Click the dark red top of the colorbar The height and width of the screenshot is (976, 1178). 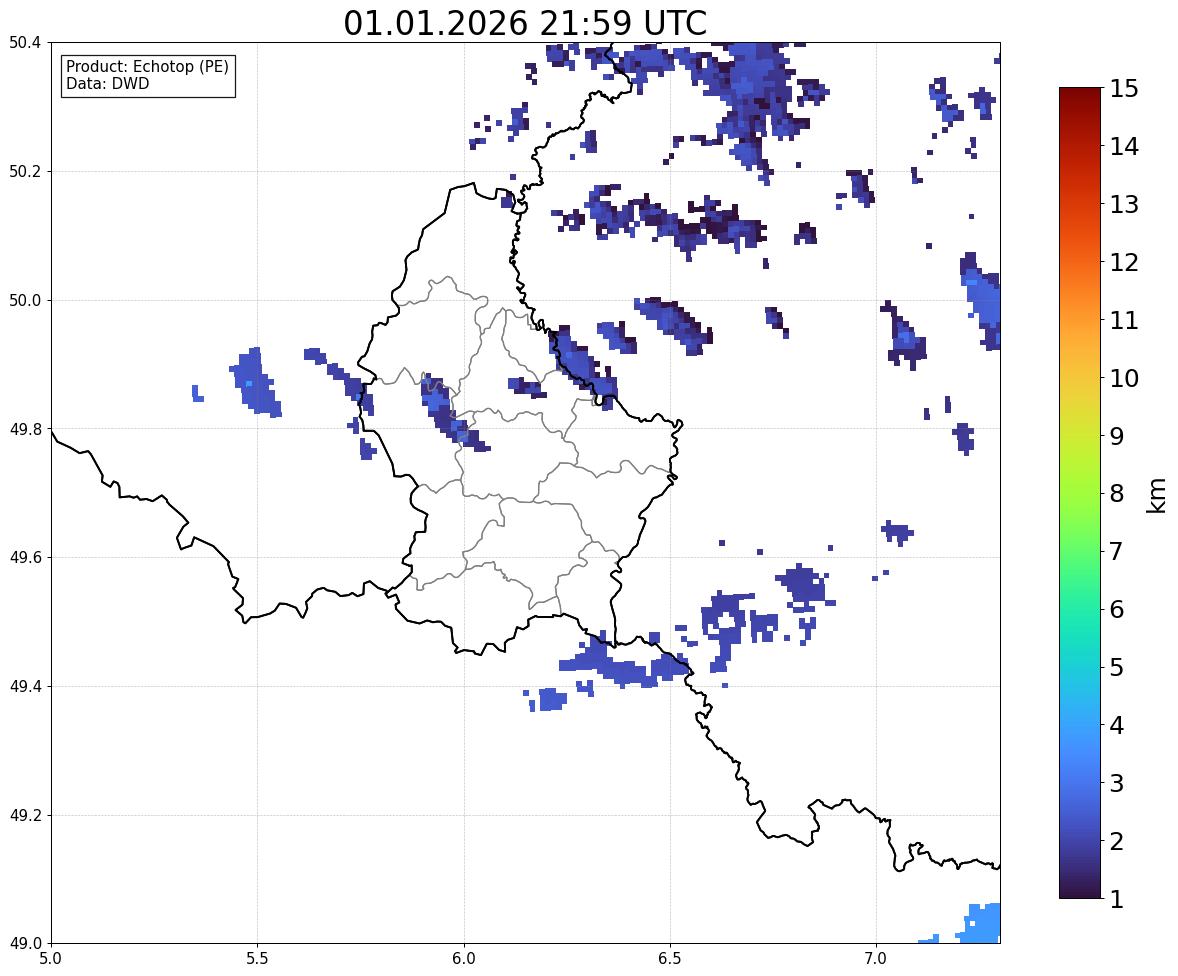click(1080, 98)
